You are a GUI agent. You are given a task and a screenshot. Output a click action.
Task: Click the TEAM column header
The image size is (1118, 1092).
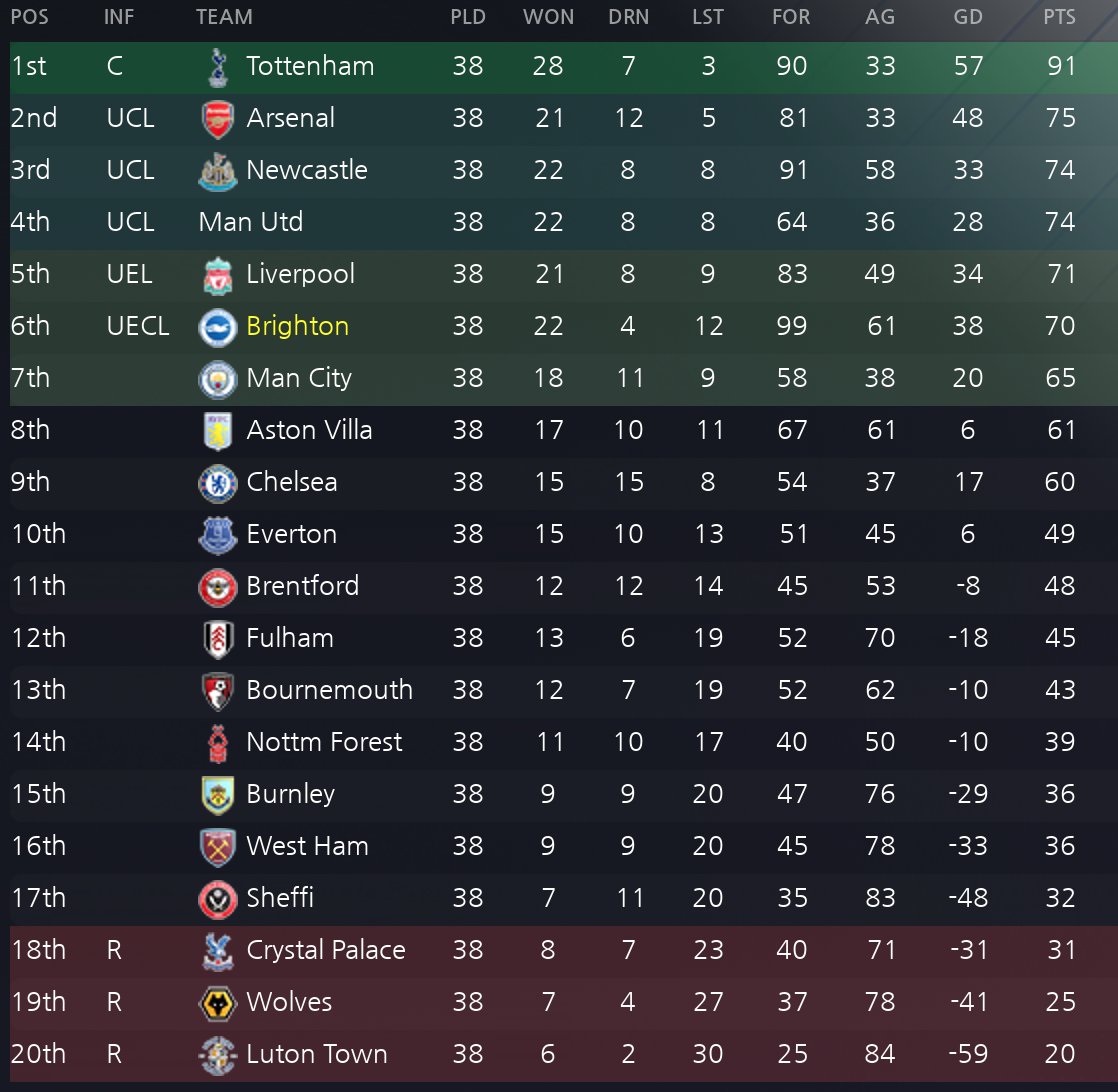(224, 17)
